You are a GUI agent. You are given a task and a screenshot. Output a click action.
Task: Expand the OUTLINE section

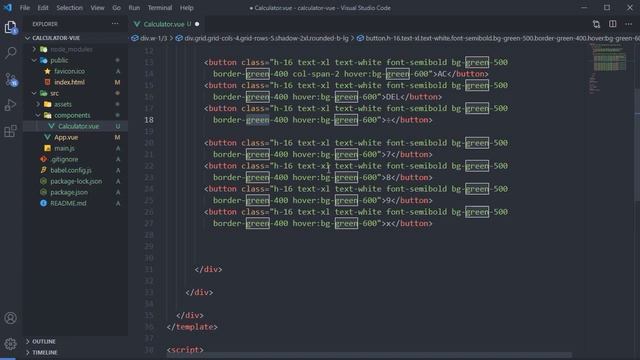[x=76, y=341]
